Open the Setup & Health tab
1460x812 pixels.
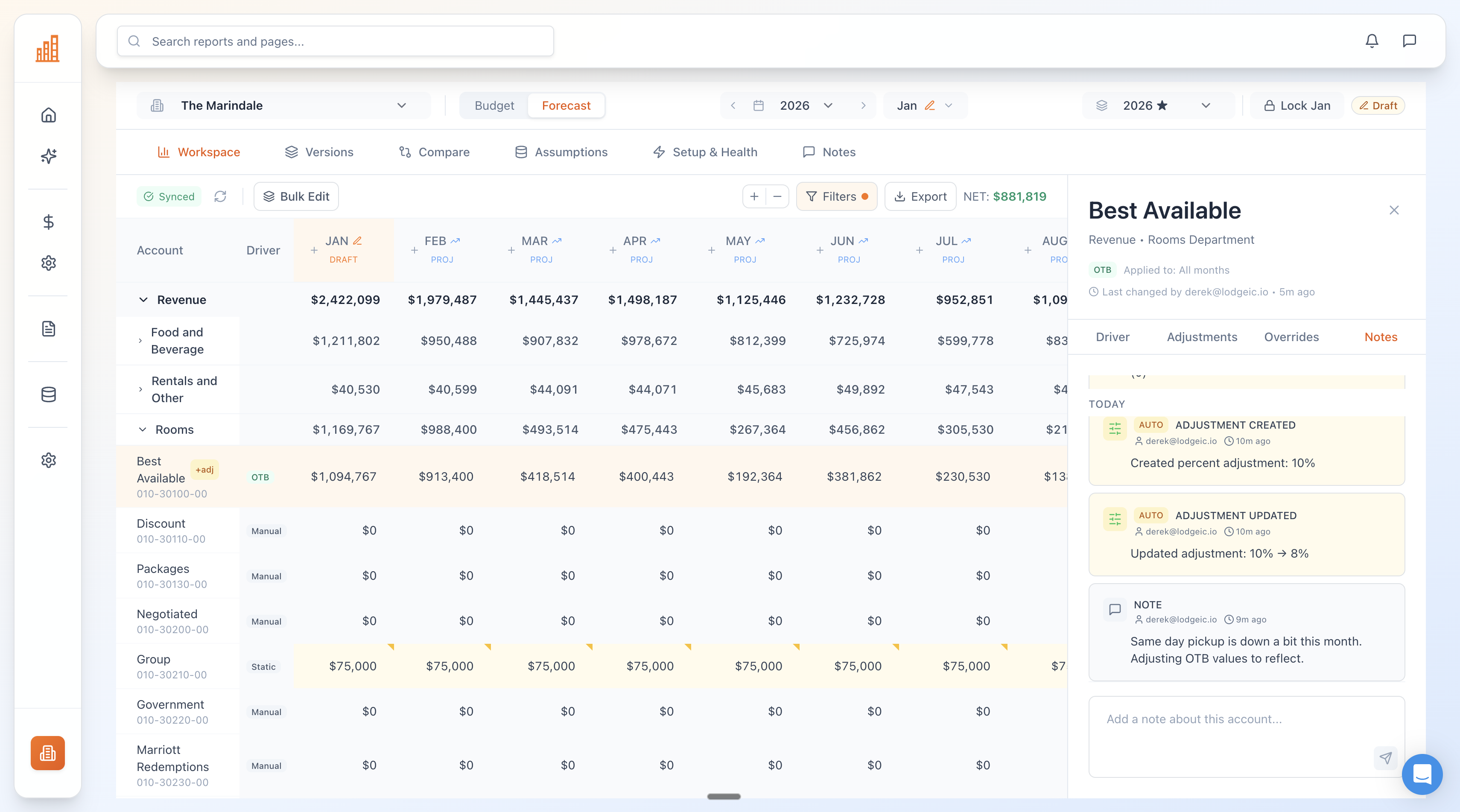pos(705,152)
